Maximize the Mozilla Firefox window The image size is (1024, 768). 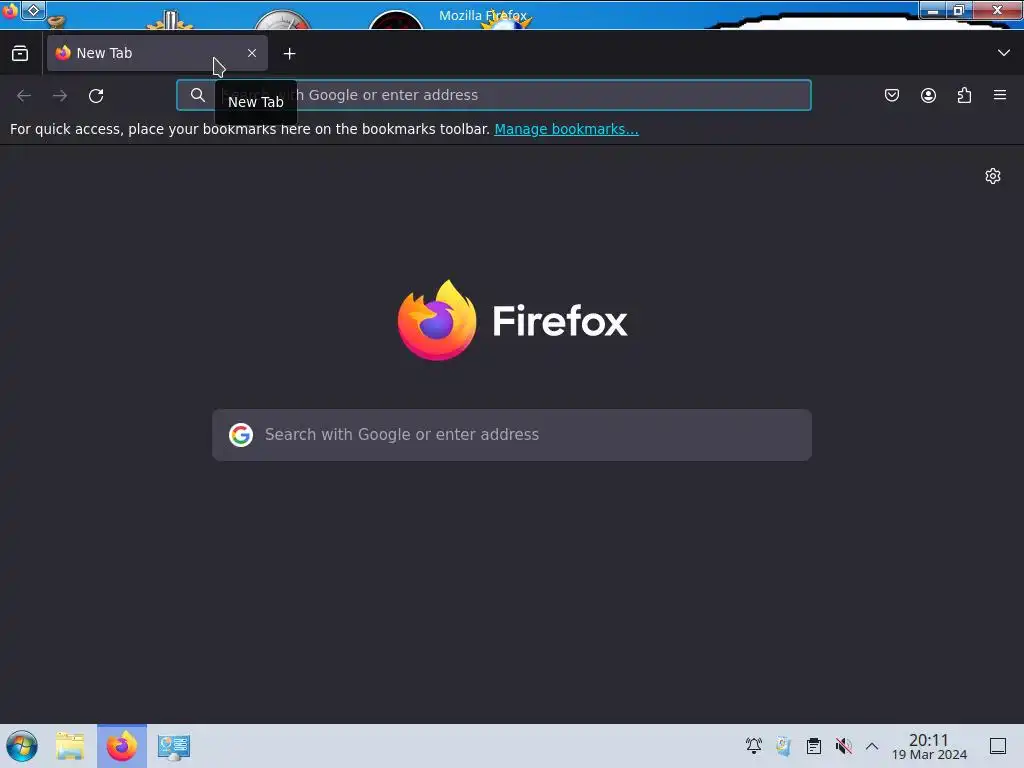pos(959,10)
